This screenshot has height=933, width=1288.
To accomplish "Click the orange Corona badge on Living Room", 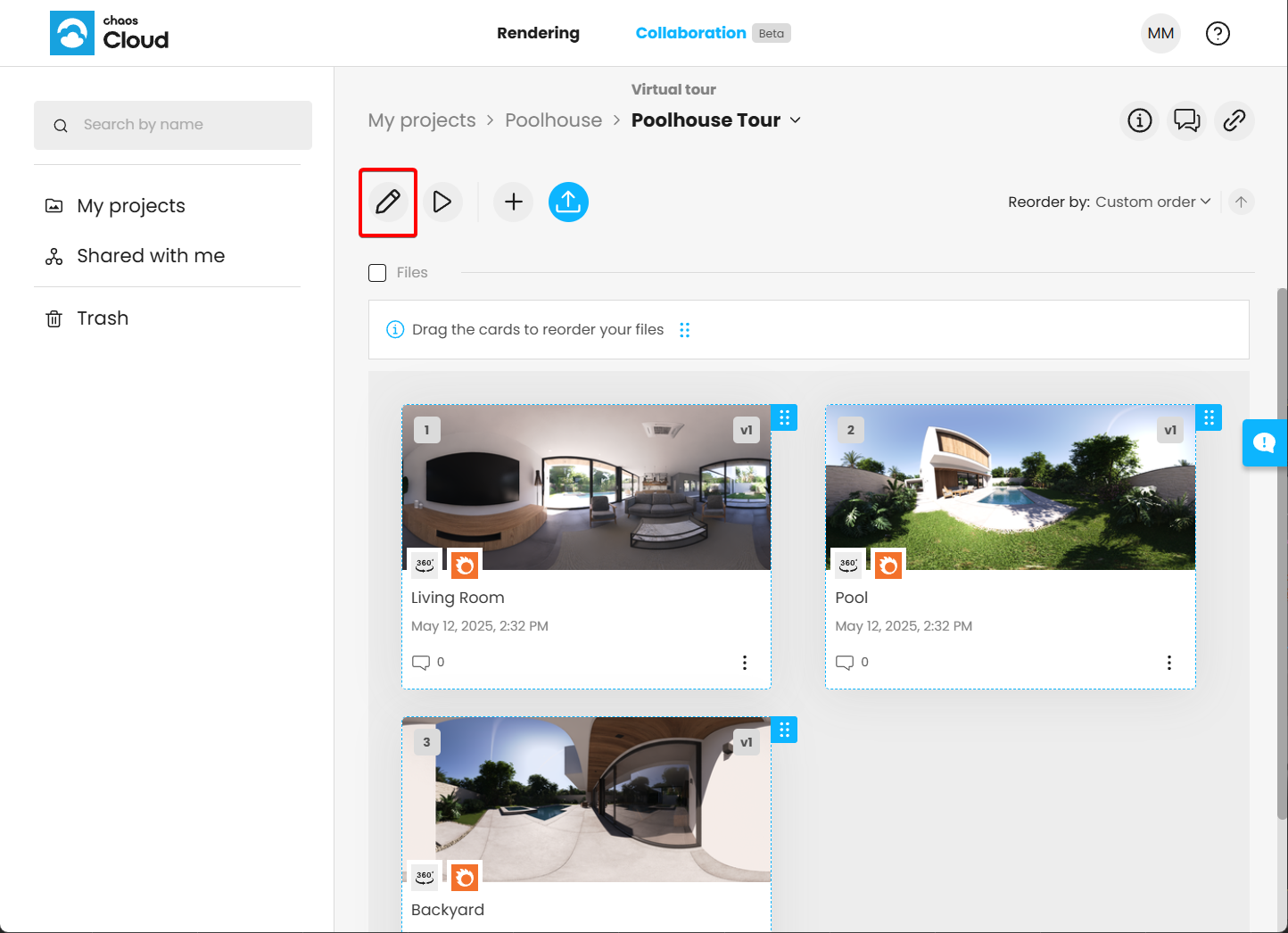I will [x=464, y=565].
